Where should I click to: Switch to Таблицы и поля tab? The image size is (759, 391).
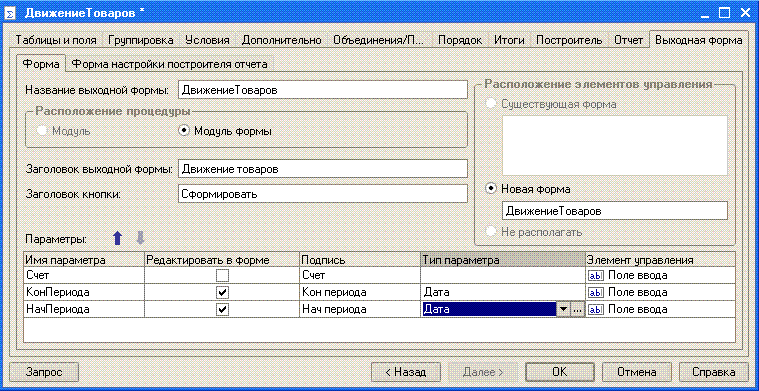[56, 40]
